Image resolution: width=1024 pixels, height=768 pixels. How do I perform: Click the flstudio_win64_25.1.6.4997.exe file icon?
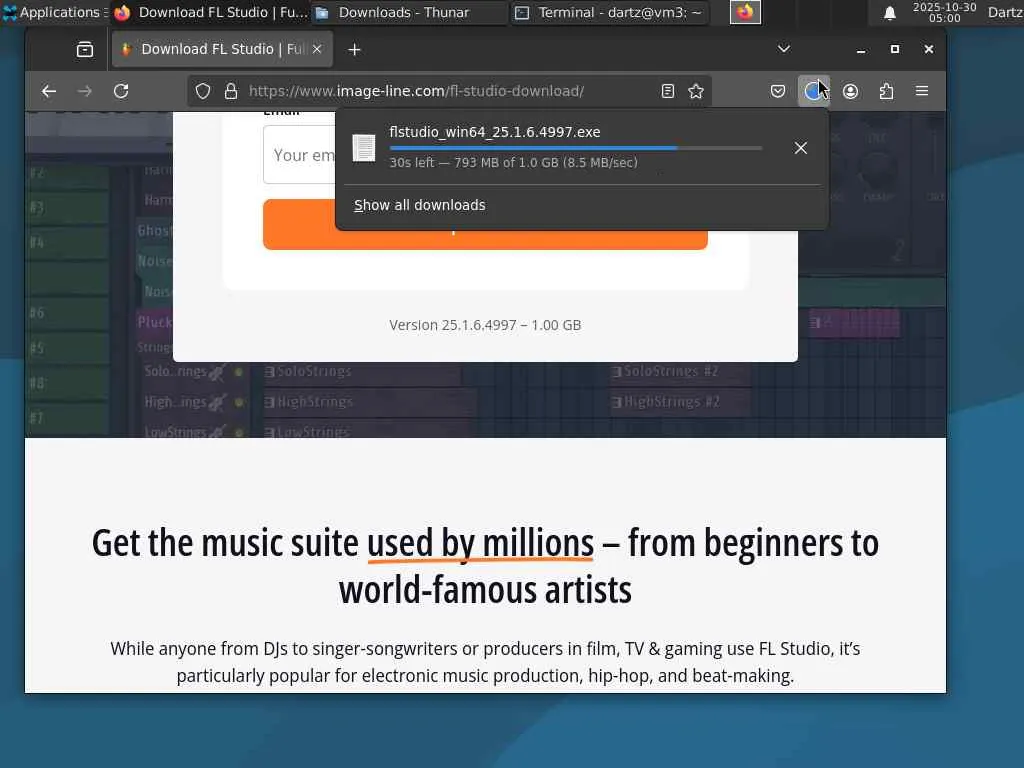coord(364,148)
